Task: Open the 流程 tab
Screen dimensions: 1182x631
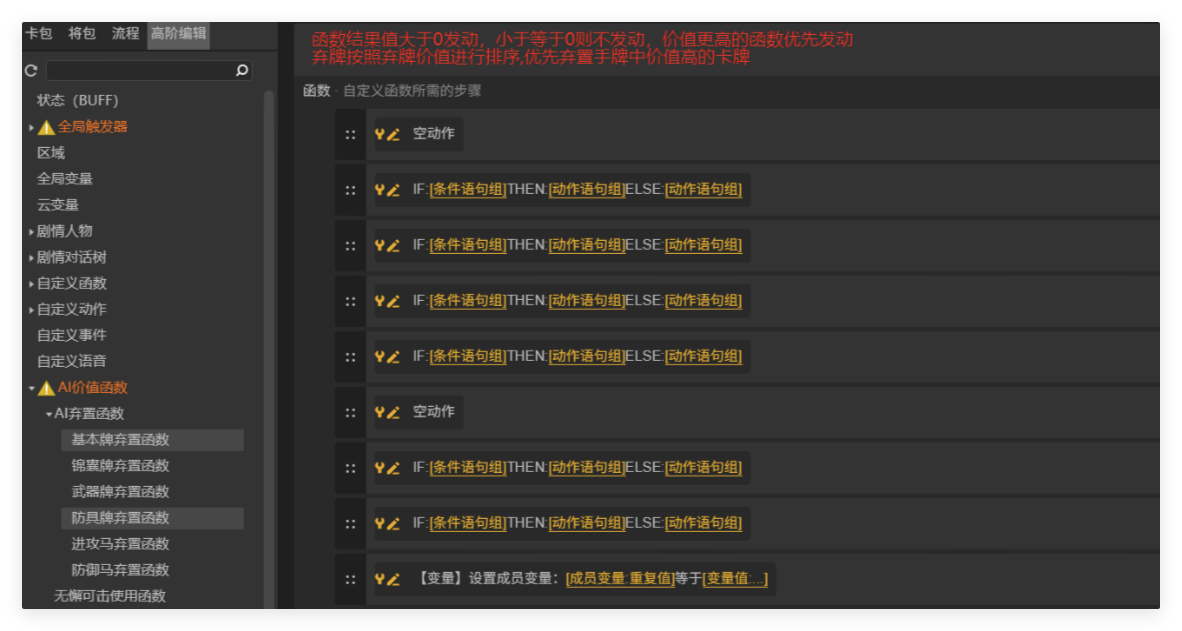Action: [124, 32]
